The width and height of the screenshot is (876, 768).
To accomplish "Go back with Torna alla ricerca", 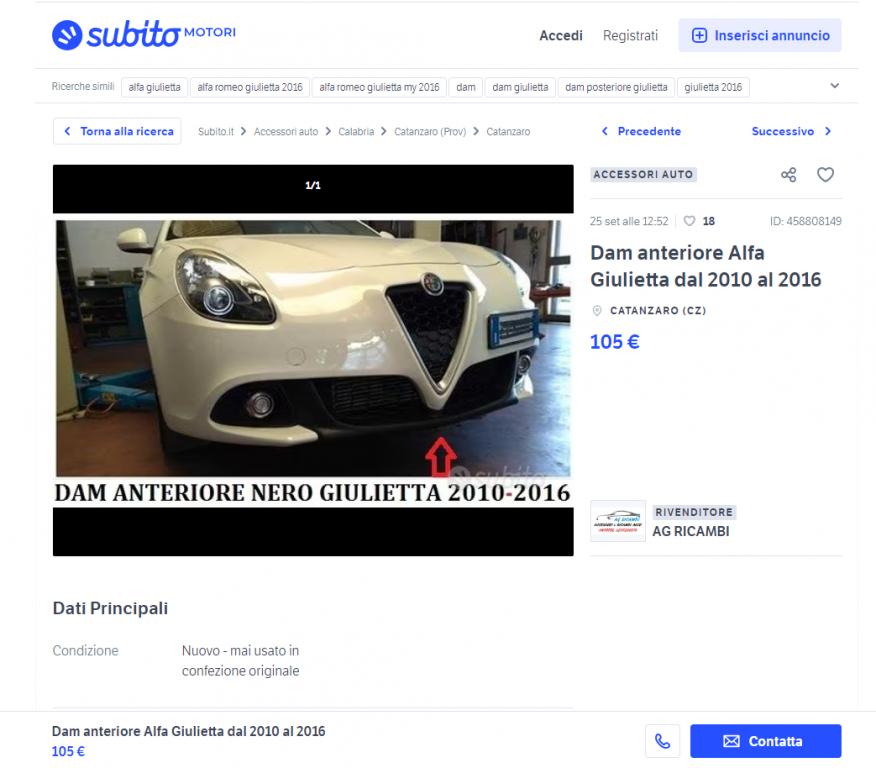I will (x=117, y=131).
